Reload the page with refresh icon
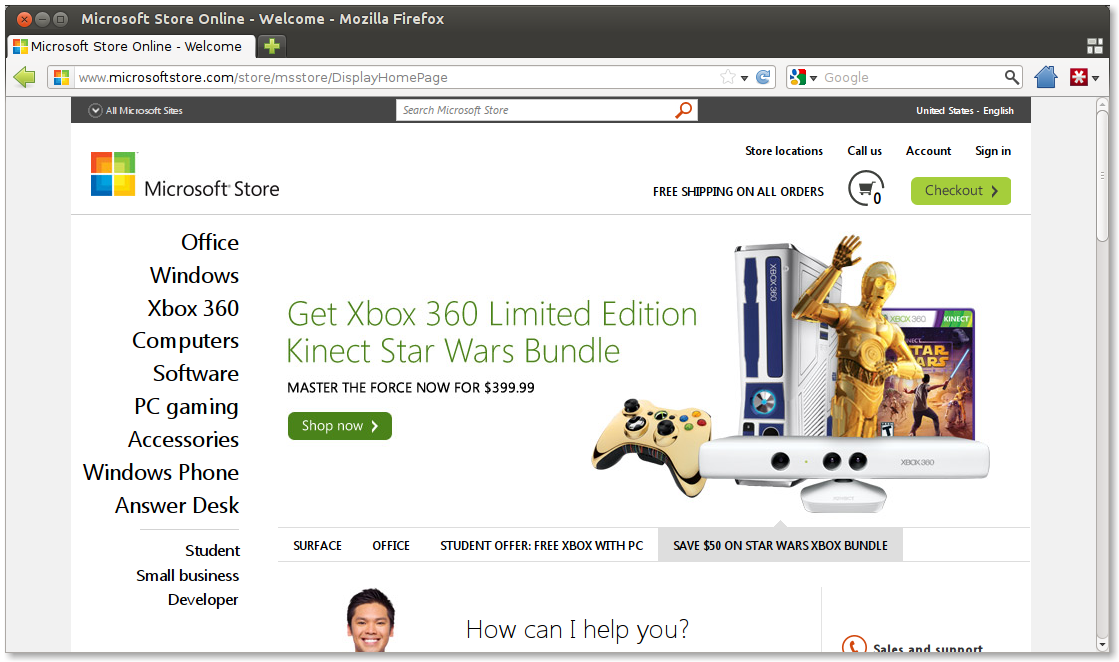The width and height of the screenshot is (1119, 662). tap(763, 77)
